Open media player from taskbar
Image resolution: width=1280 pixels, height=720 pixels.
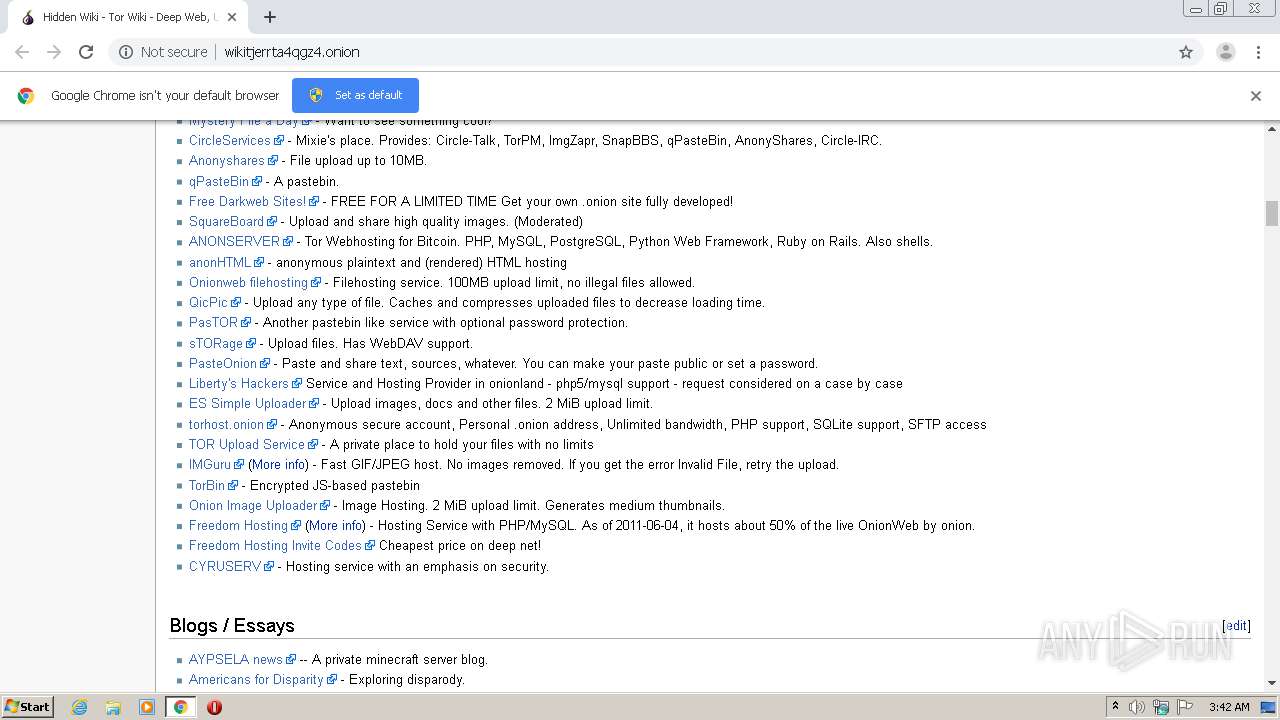[147, 707]
